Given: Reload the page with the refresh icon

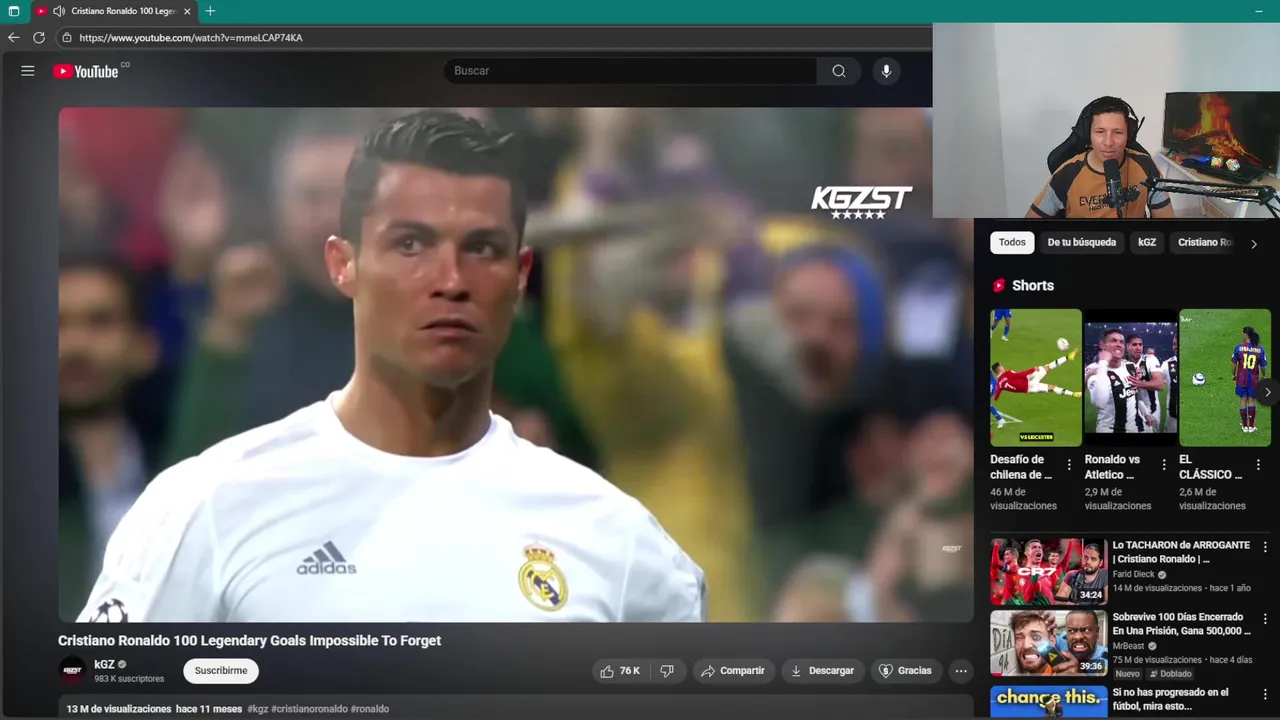Looking at the screenshot, I should (39, 37).
